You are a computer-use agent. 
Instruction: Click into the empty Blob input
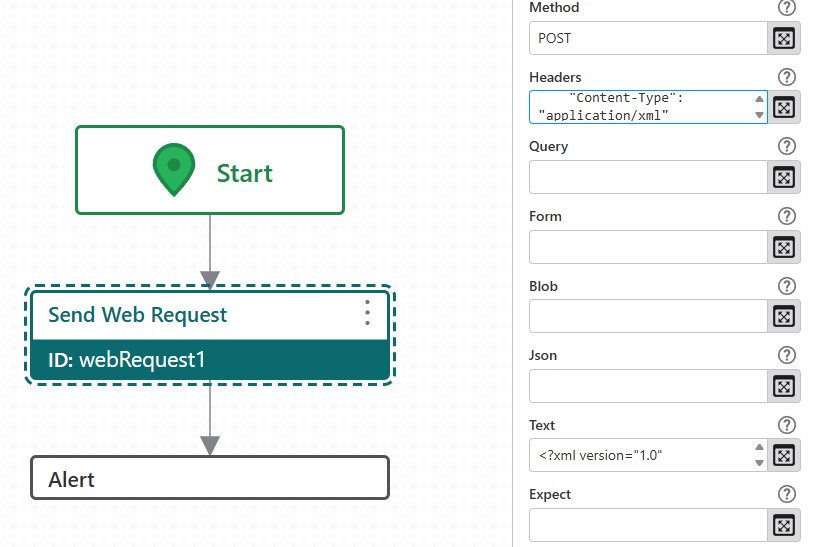tap(648, 316)
